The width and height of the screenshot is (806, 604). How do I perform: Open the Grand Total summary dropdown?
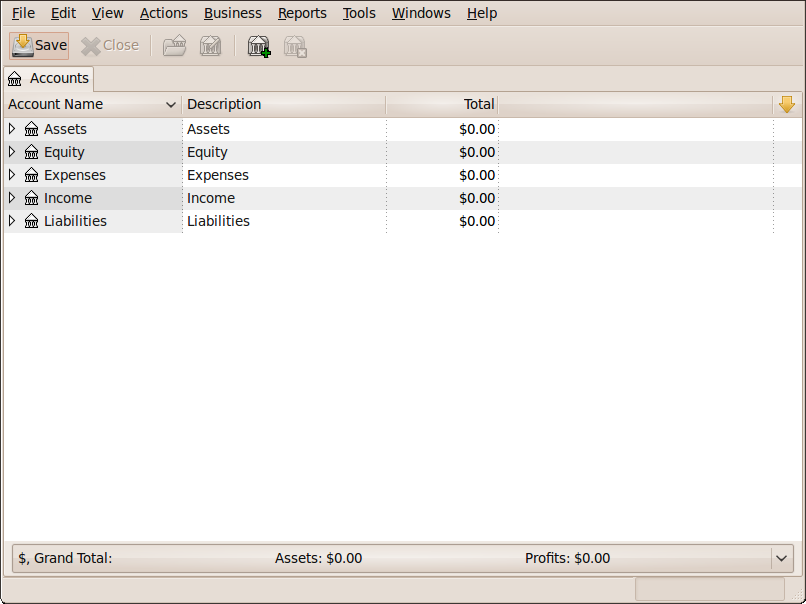783,558
